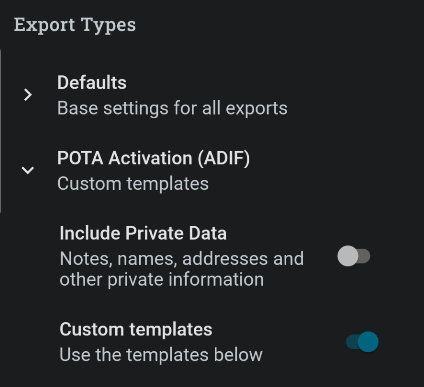Click "Use the templates below" text
The image size is (424, 387).
(x=161, y=355)
